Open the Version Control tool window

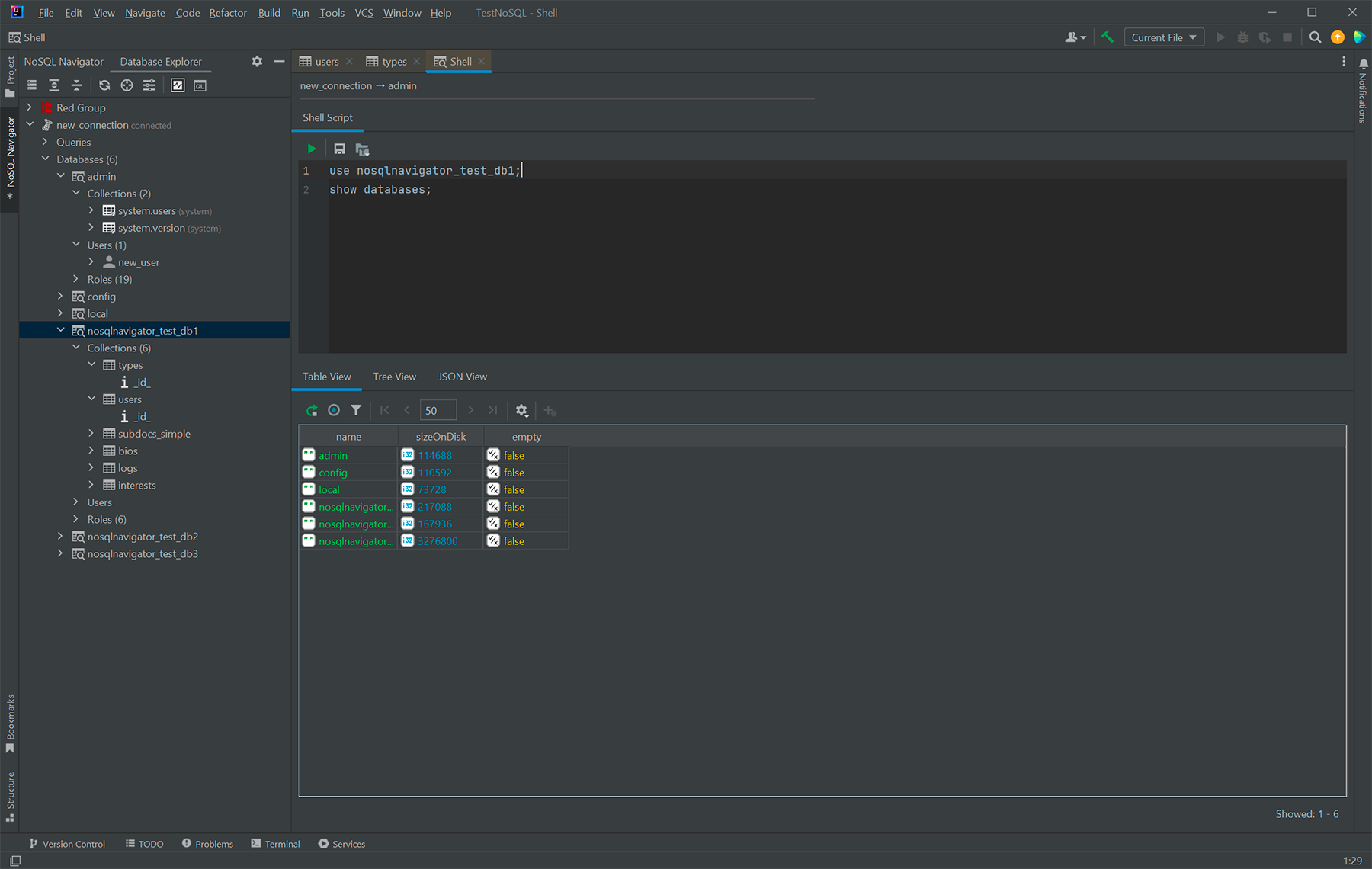tap(67, 844)
